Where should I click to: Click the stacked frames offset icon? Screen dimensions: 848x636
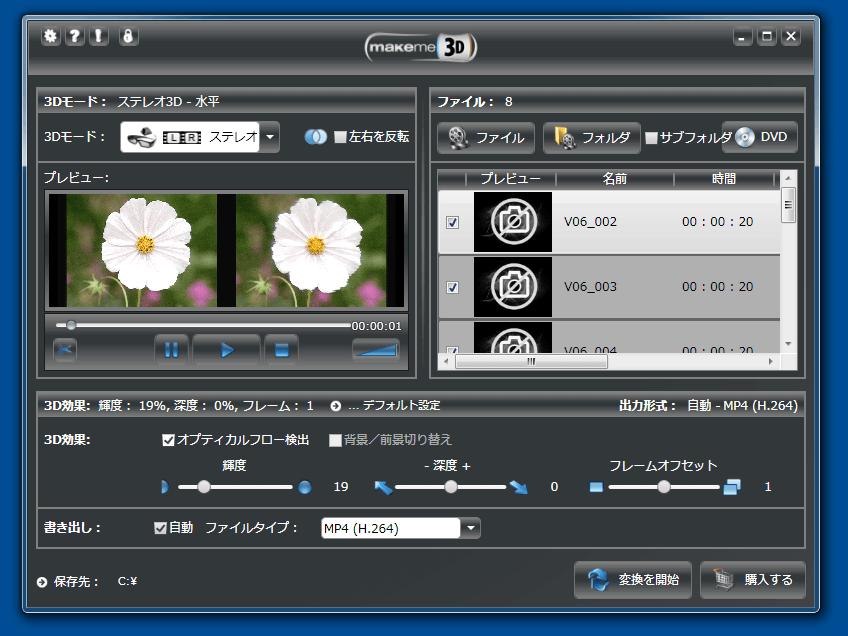coord(732,487)
